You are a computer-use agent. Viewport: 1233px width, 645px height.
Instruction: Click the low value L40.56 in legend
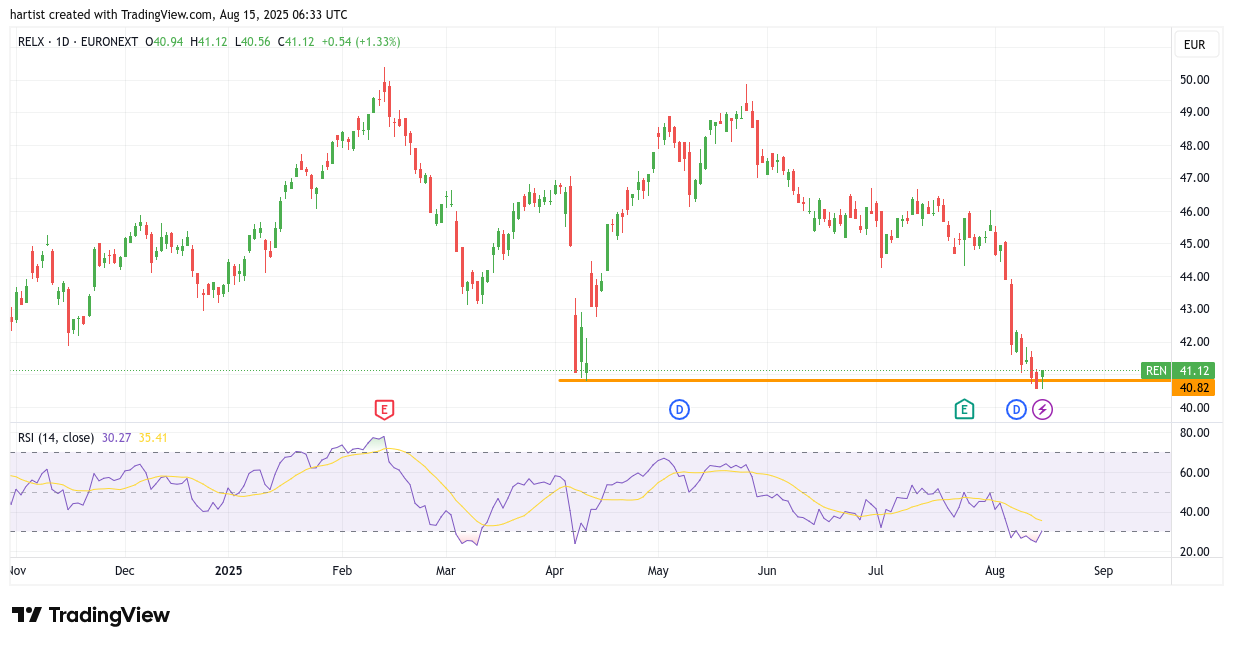pyautogui.click(x=253, y=42)
